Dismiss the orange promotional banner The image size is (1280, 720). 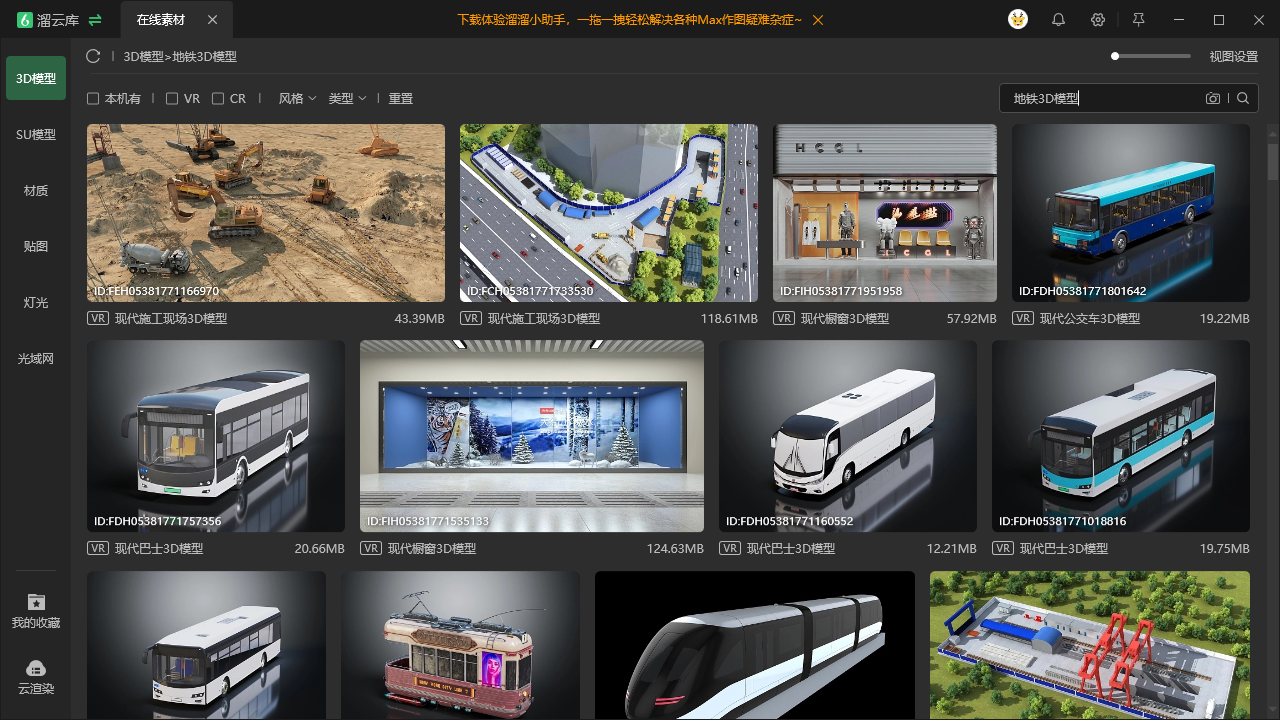tap(818, 20)
